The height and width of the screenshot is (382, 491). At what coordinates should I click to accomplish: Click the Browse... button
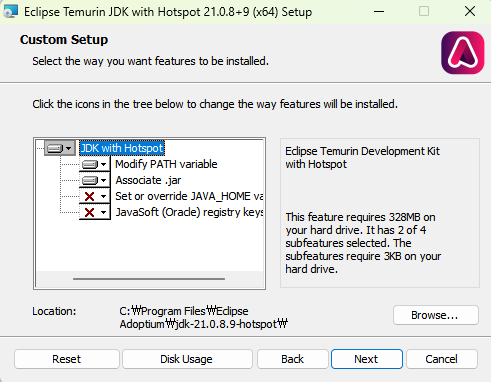(436, 315)
